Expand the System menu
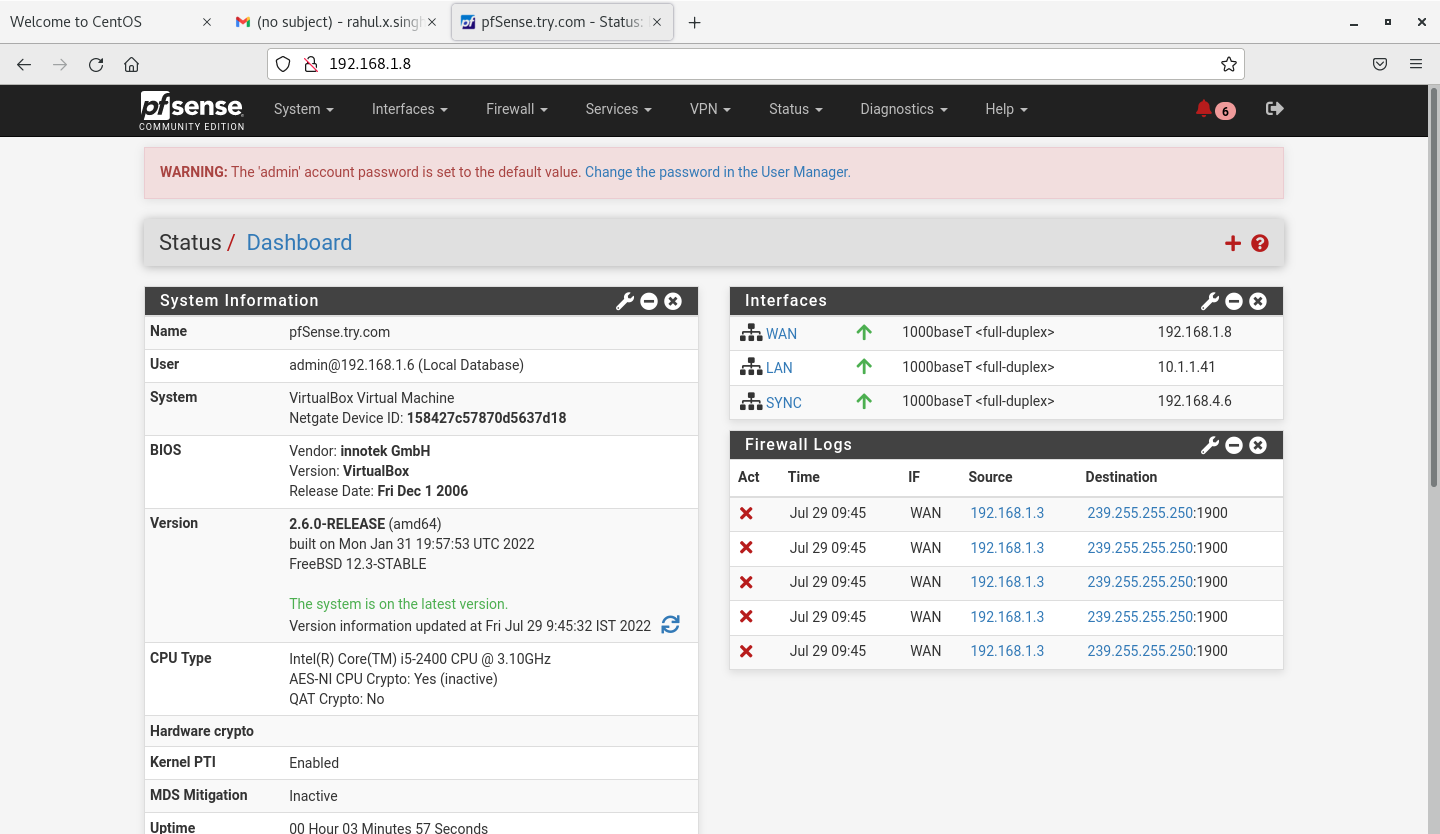This screenshot has width=1440, height=834. [x=304, y=109]
